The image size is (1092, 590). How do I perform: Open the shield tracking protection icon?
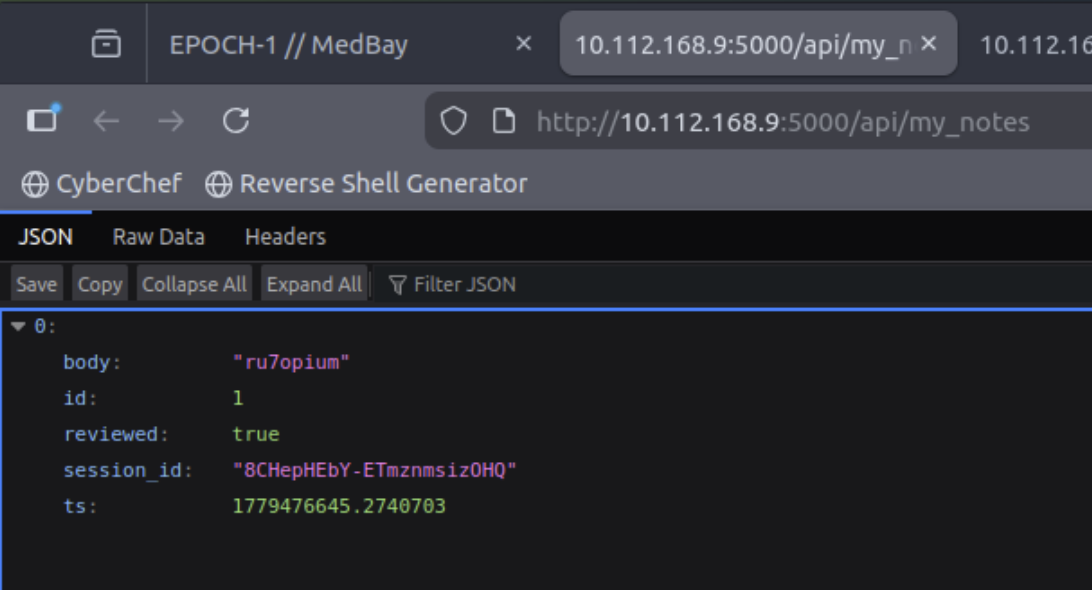point(453,121)
